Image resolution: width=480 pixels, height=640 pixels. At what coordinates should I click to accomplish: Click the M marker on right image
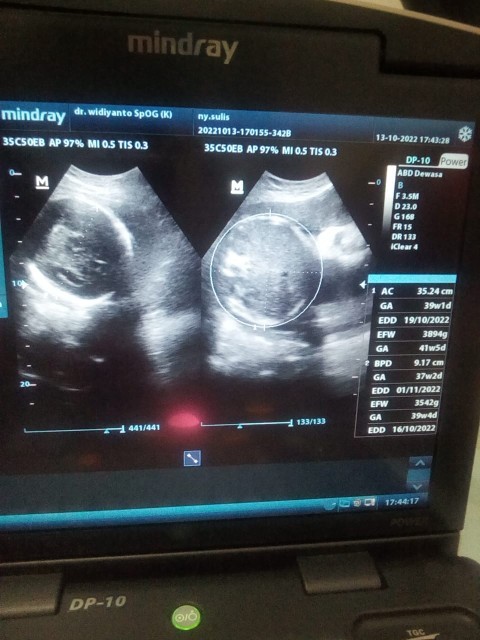coord(237,187)
